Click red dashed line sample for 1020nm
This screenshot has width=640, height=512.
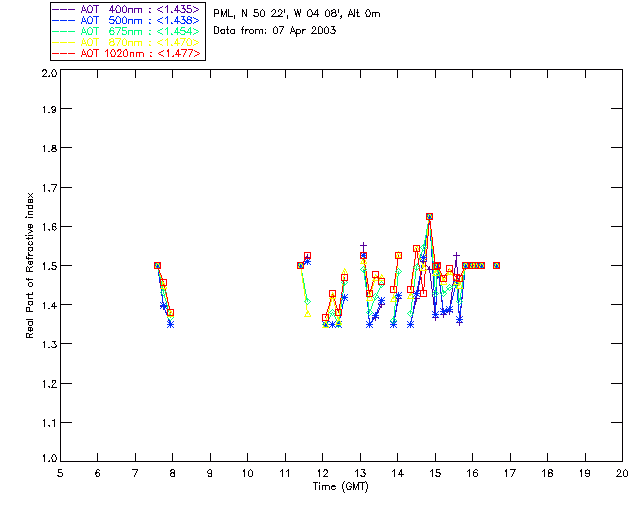click(x=64, y=53)
